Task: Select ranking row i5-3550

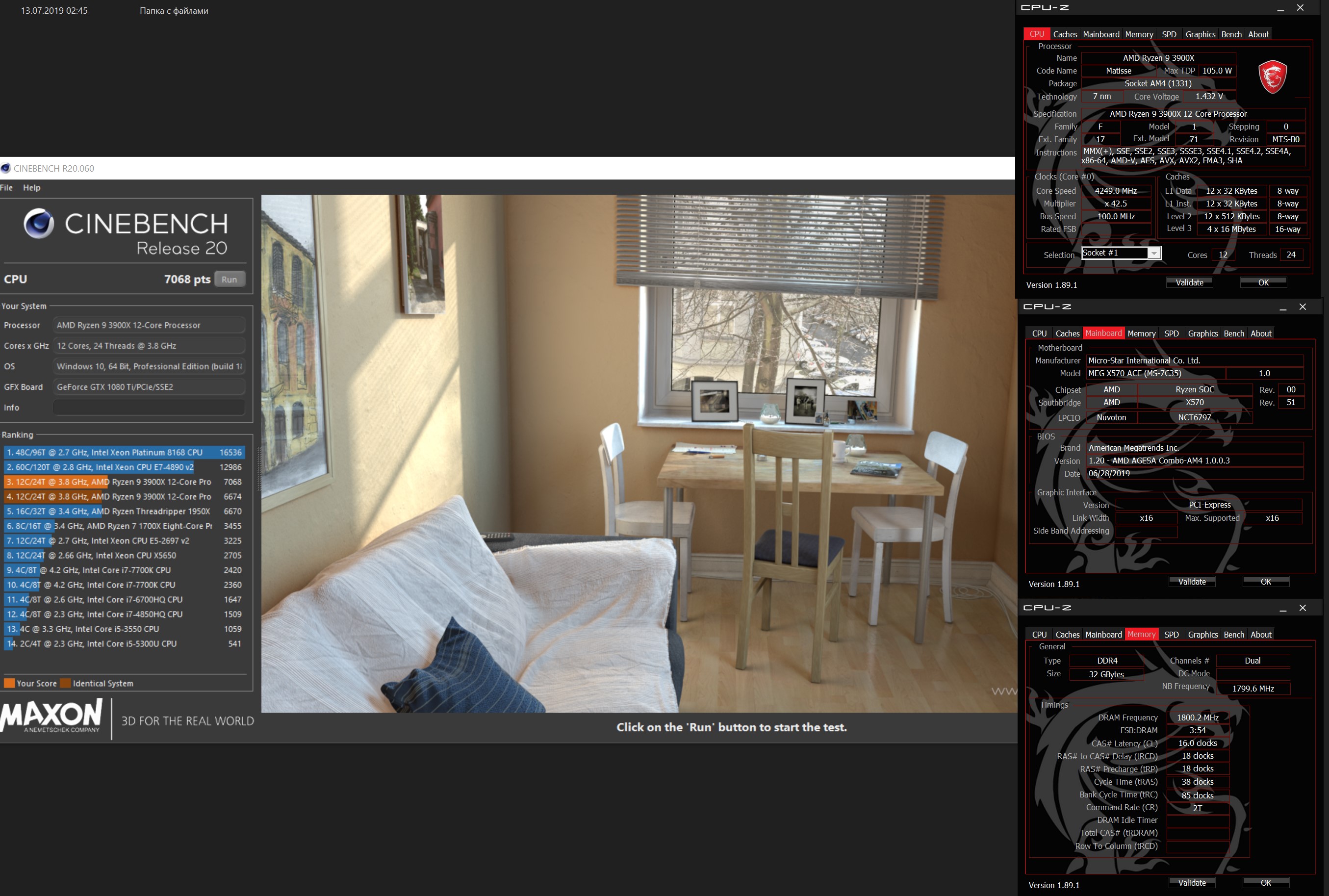Action: 124,629
